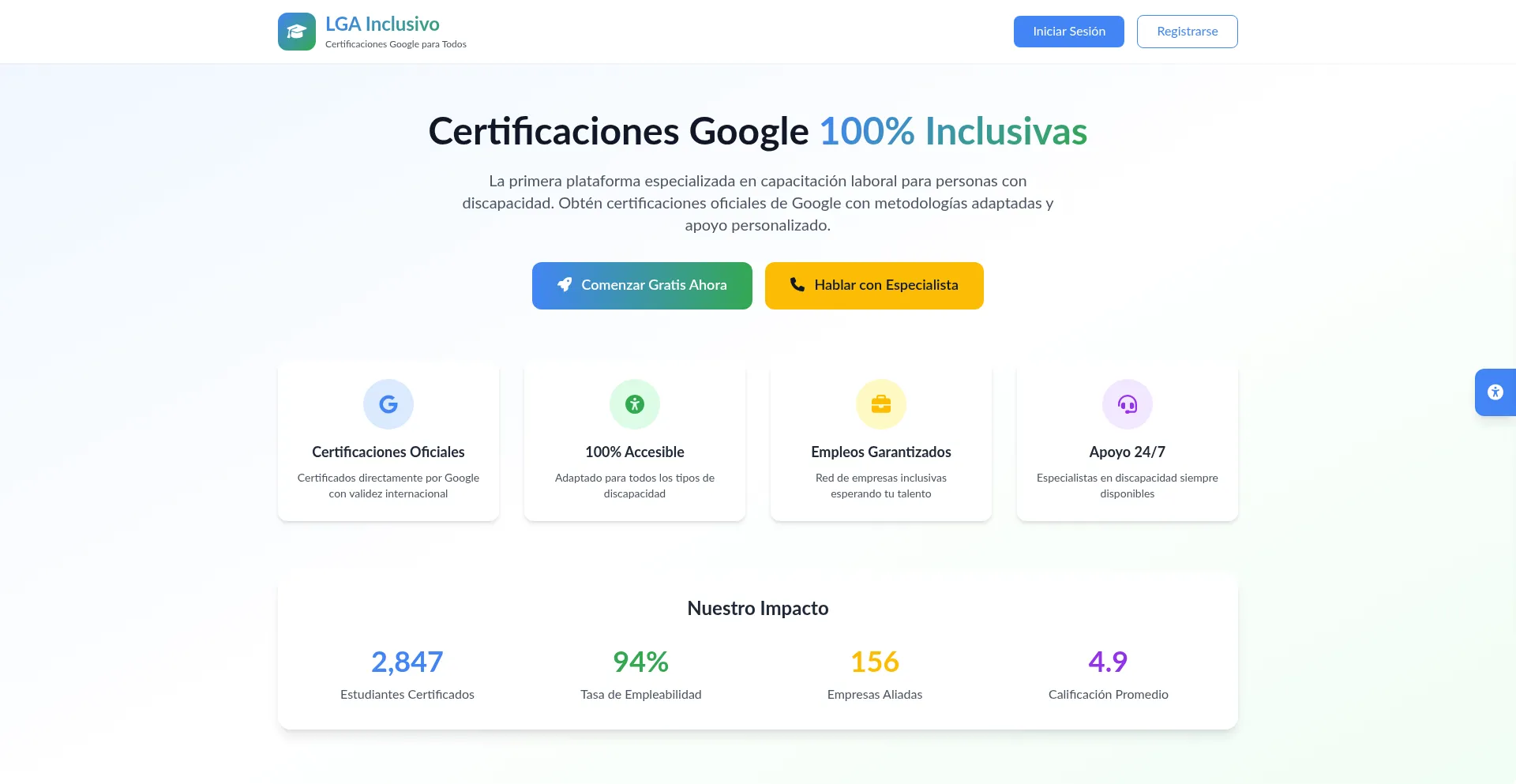Click the Certificaciones Google 100% Inclusivas headline
This screenshot has width=1516, height=784.
click(758, 132)
